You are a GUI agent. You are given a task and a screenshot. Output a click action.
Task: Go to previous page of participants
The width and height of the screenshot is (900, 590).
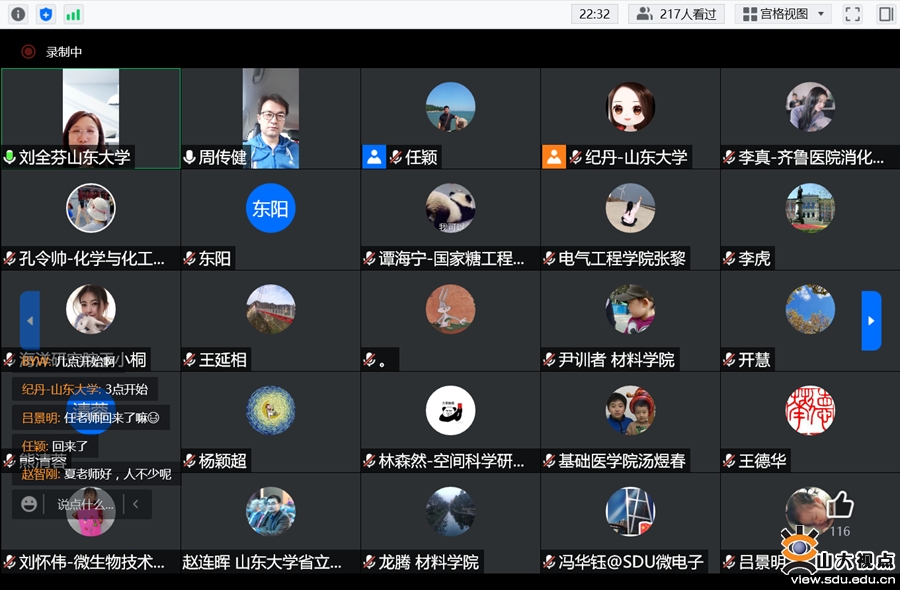(30, 320)
